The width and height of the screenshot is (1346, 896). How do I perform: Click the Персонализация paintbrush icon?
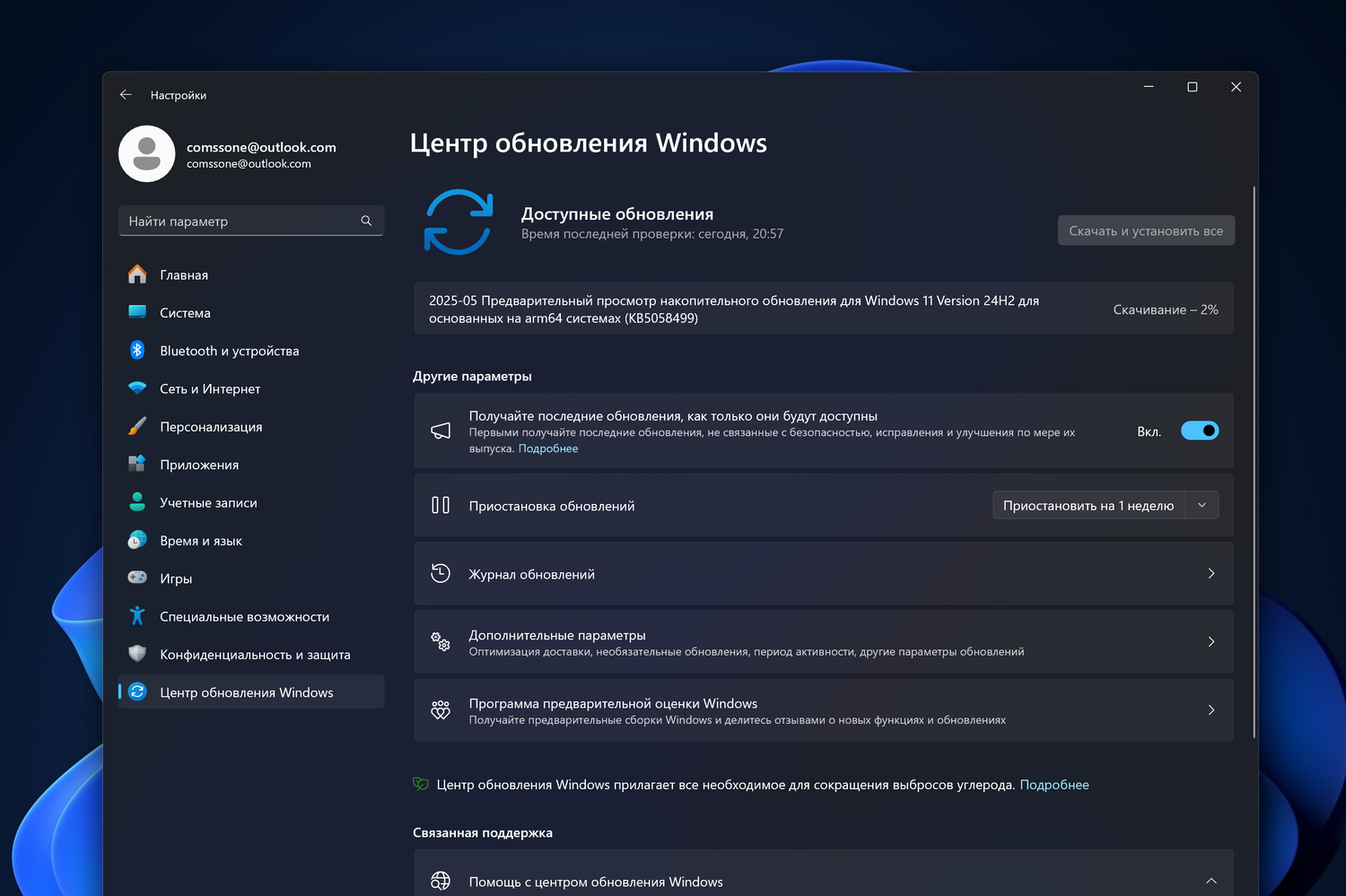pyautogui.click(x=137, y=426)
